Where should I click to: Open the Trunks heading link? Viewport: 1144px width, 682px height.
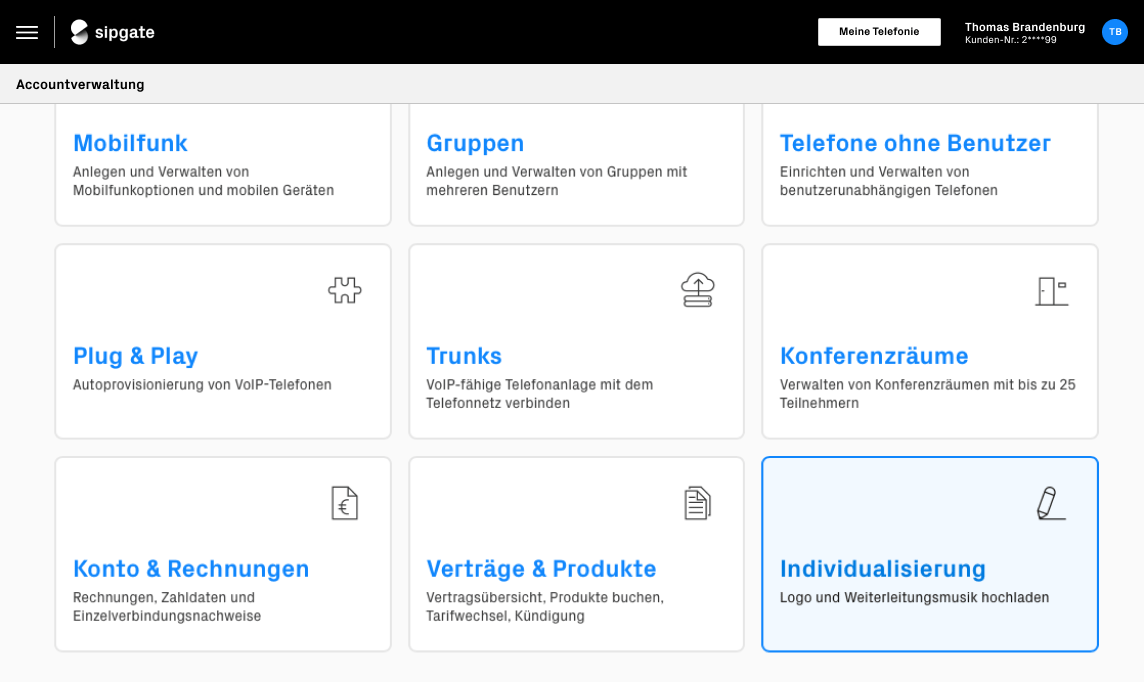(x=464, y=356)
